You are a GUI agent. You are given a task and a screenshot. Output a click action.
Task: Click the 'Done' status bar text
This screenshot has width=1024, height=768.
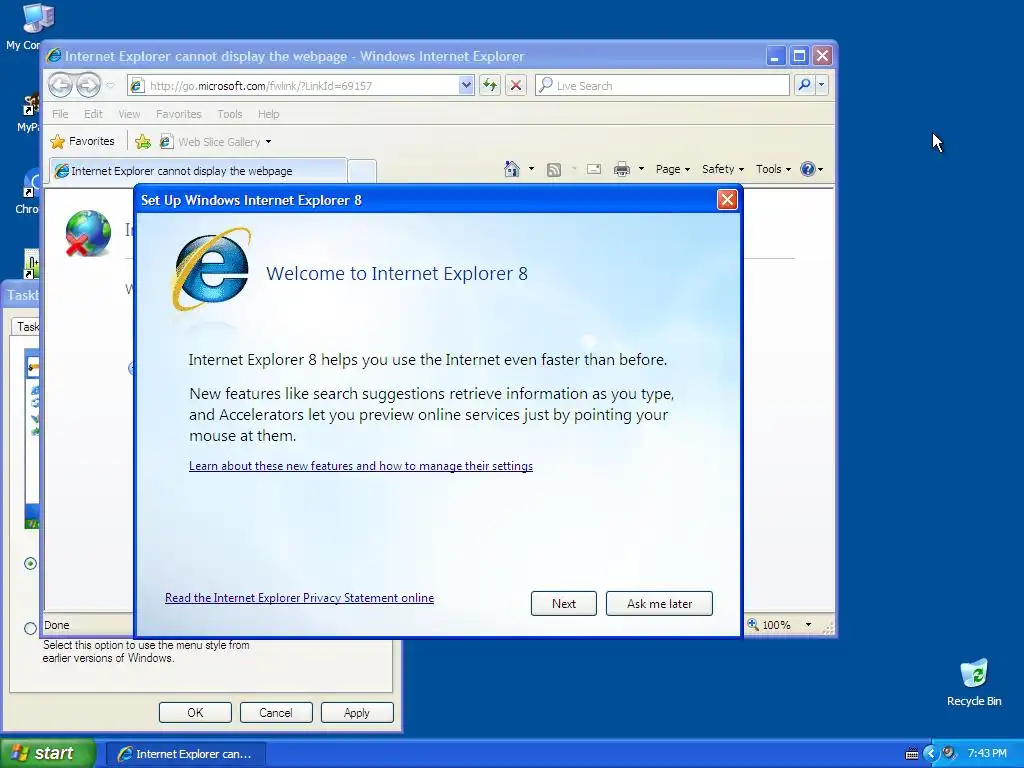[57, 625]
